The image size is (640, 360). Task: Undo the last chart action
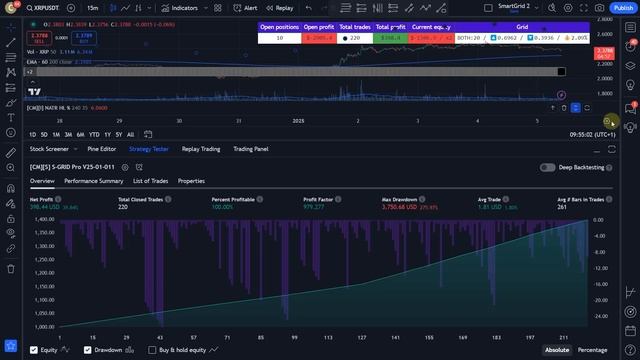click(x=309, y=8)
